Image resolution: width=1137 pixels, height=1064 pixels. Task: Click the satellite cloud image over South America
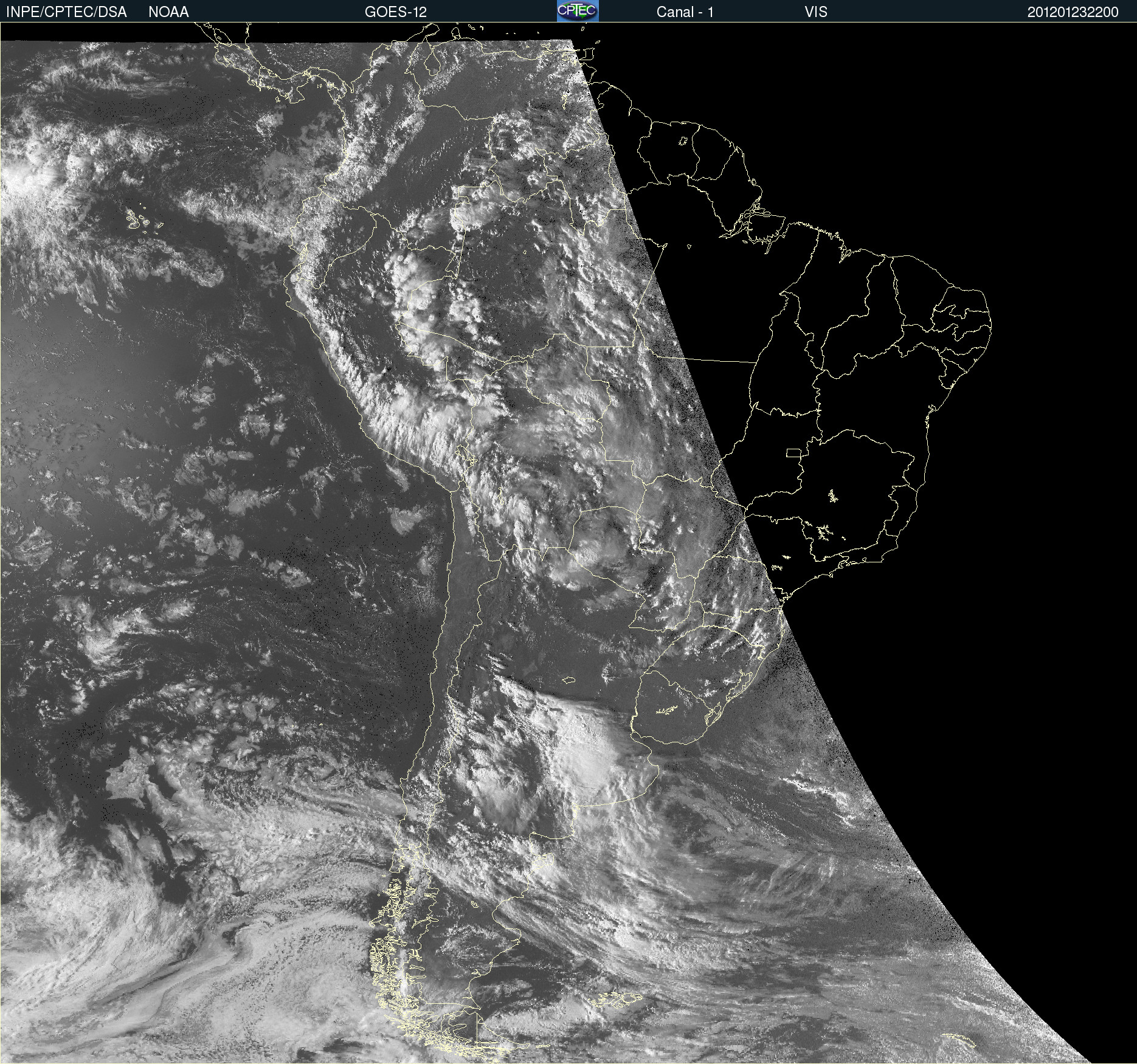[568, 543]
